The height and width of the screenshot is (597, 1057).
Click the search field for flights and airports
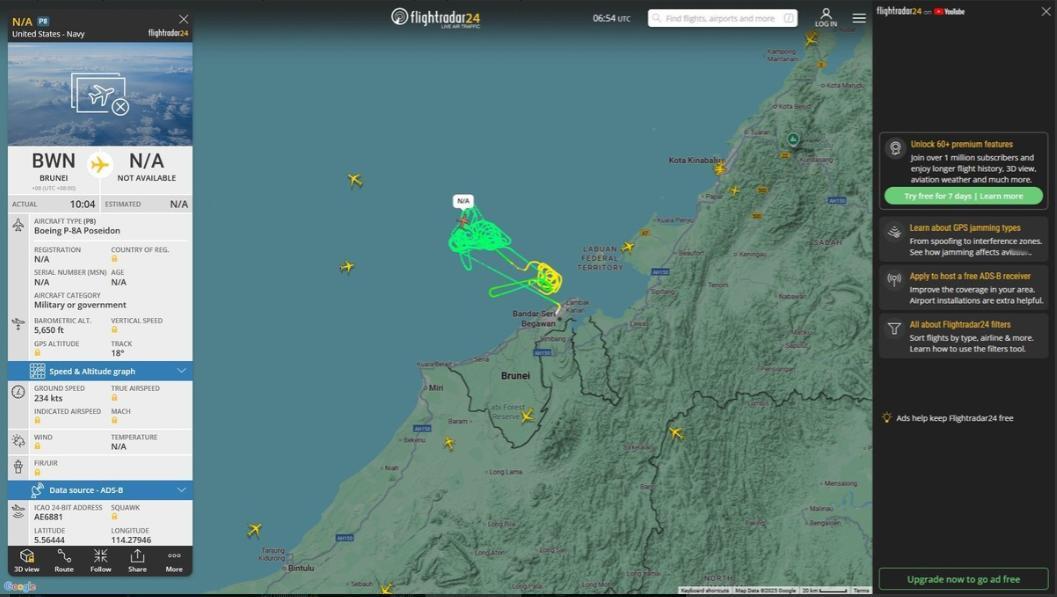723,18
